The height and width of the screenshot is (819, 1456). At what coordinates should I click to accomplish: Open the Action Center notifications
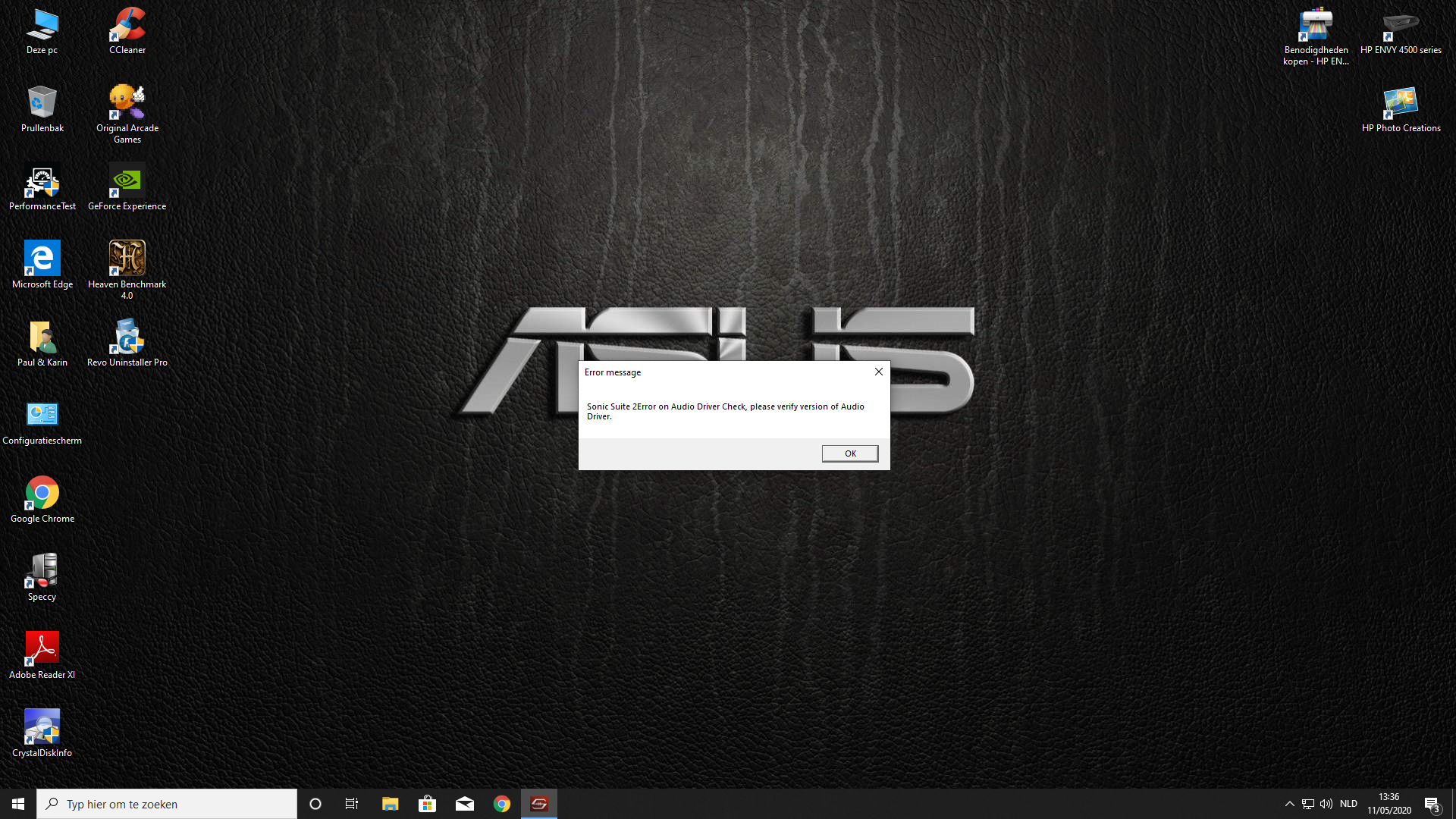coord(1432,804)
